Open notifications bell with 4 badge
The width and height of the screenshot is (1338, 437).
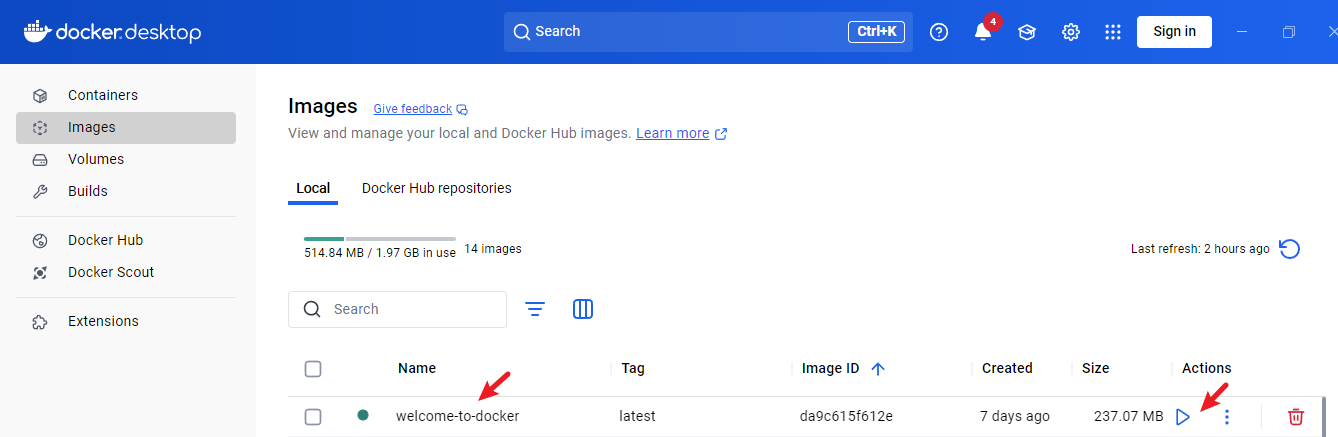(983, 32)
